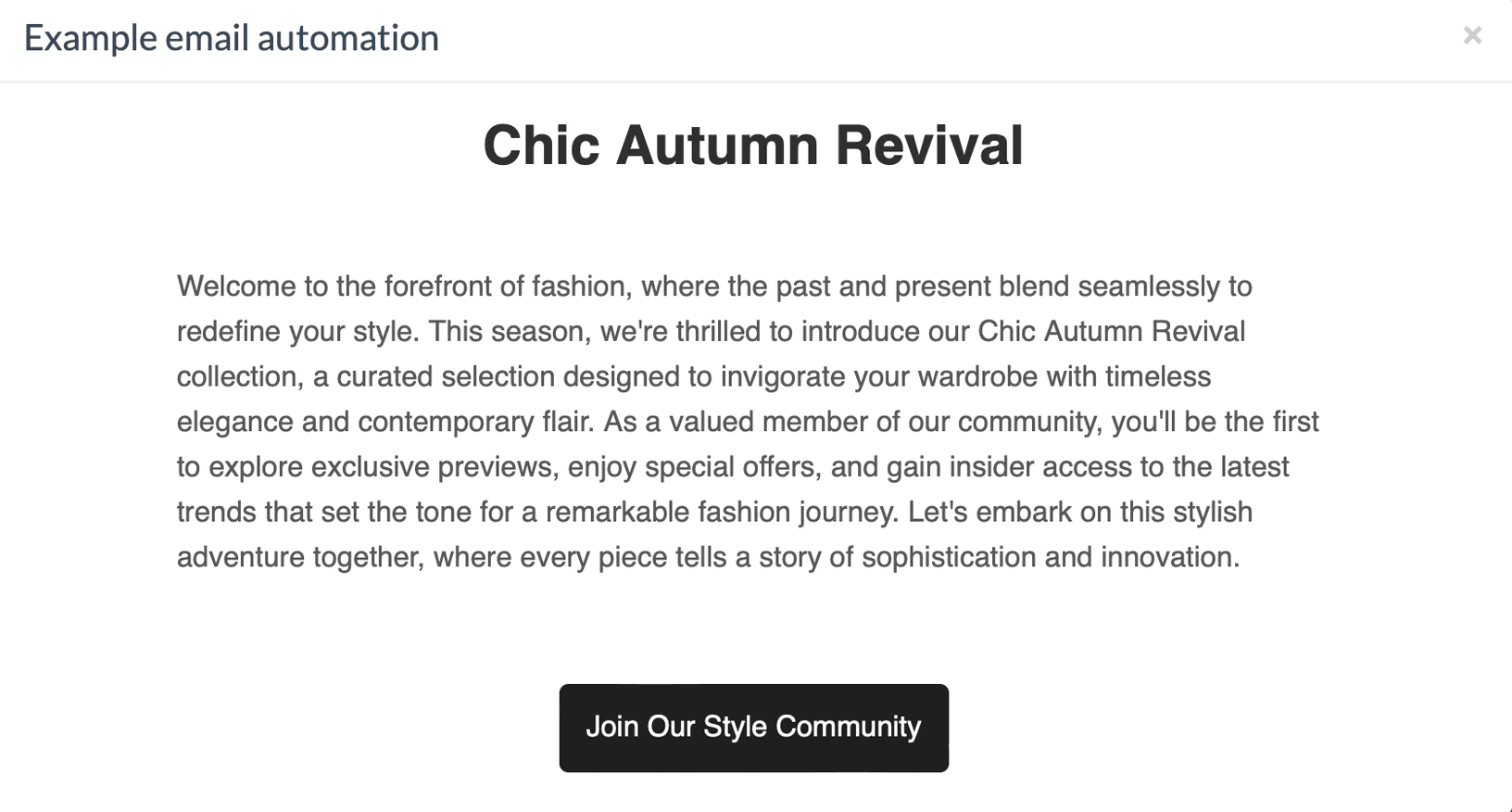Click the Chic Autumn Revival heading
Screen dimensions: 1512x812
(x=752, y=146)
